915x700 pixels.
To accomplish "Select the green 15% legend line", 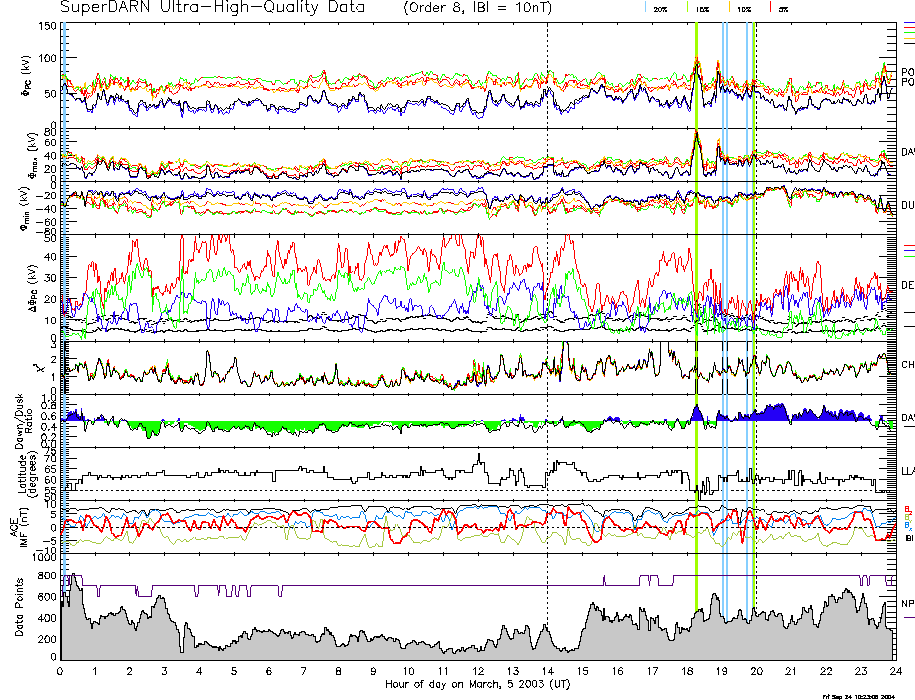I will [688, 8].
